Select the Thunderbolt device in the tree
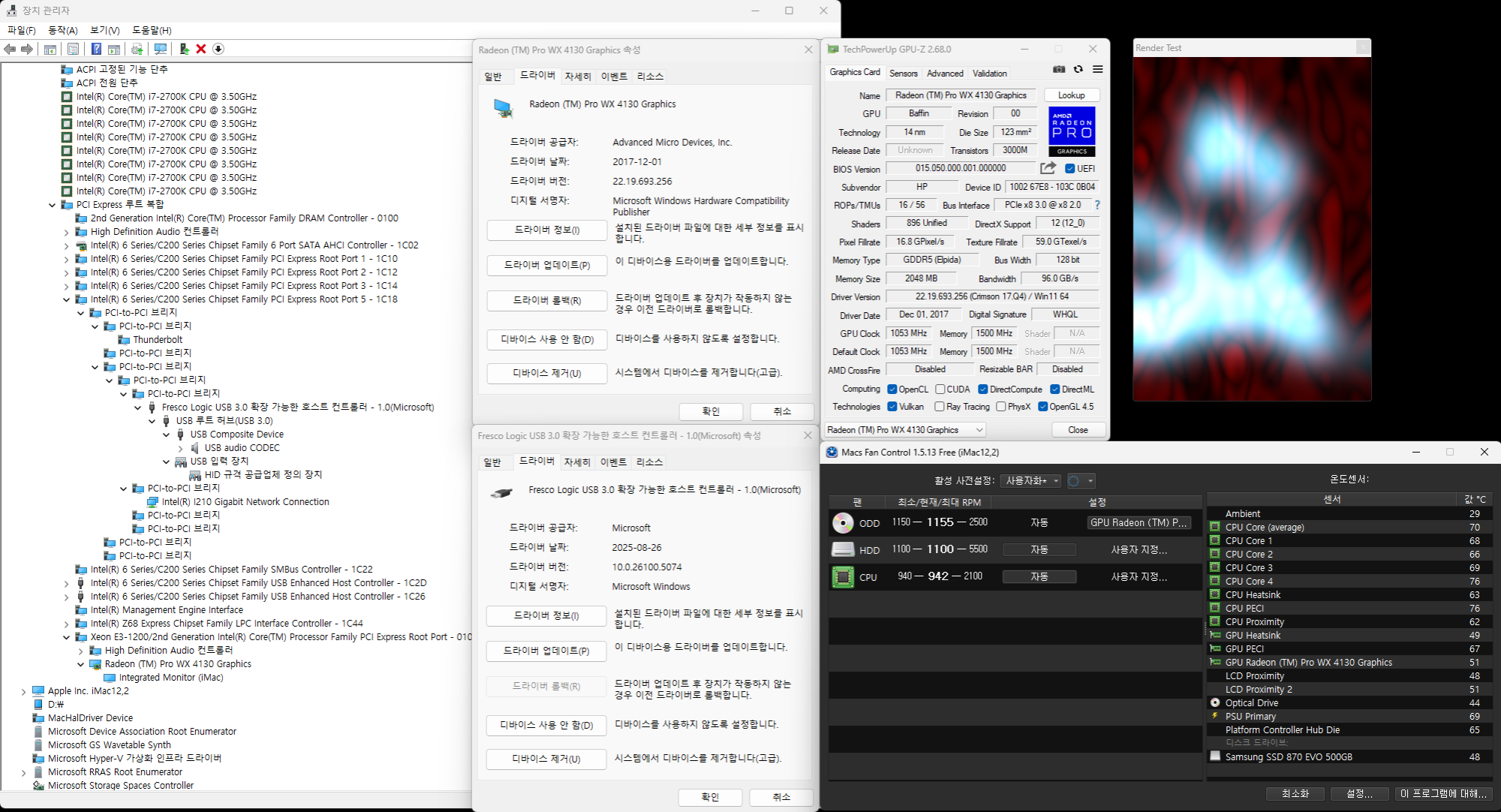The image size is (1501, 812). pos(158,340)
